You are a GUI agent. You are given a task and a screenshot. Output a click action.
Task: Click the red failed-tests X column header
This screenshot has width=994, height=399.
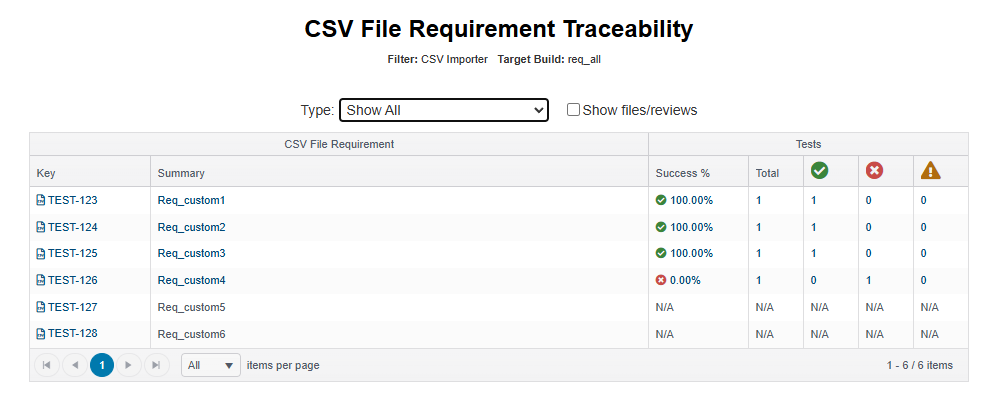click(875, 170)
